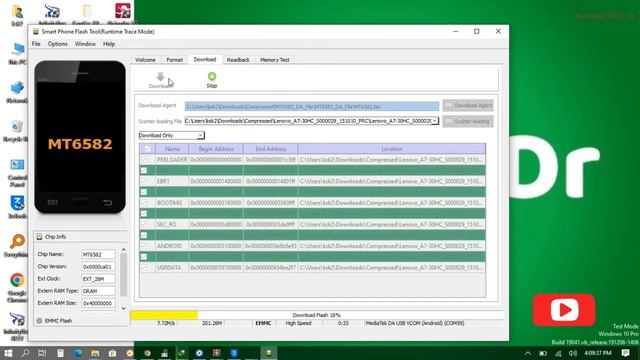The image size is (640, 360).
Task: Click the Extern RAM Size value field
Action: 98,303
